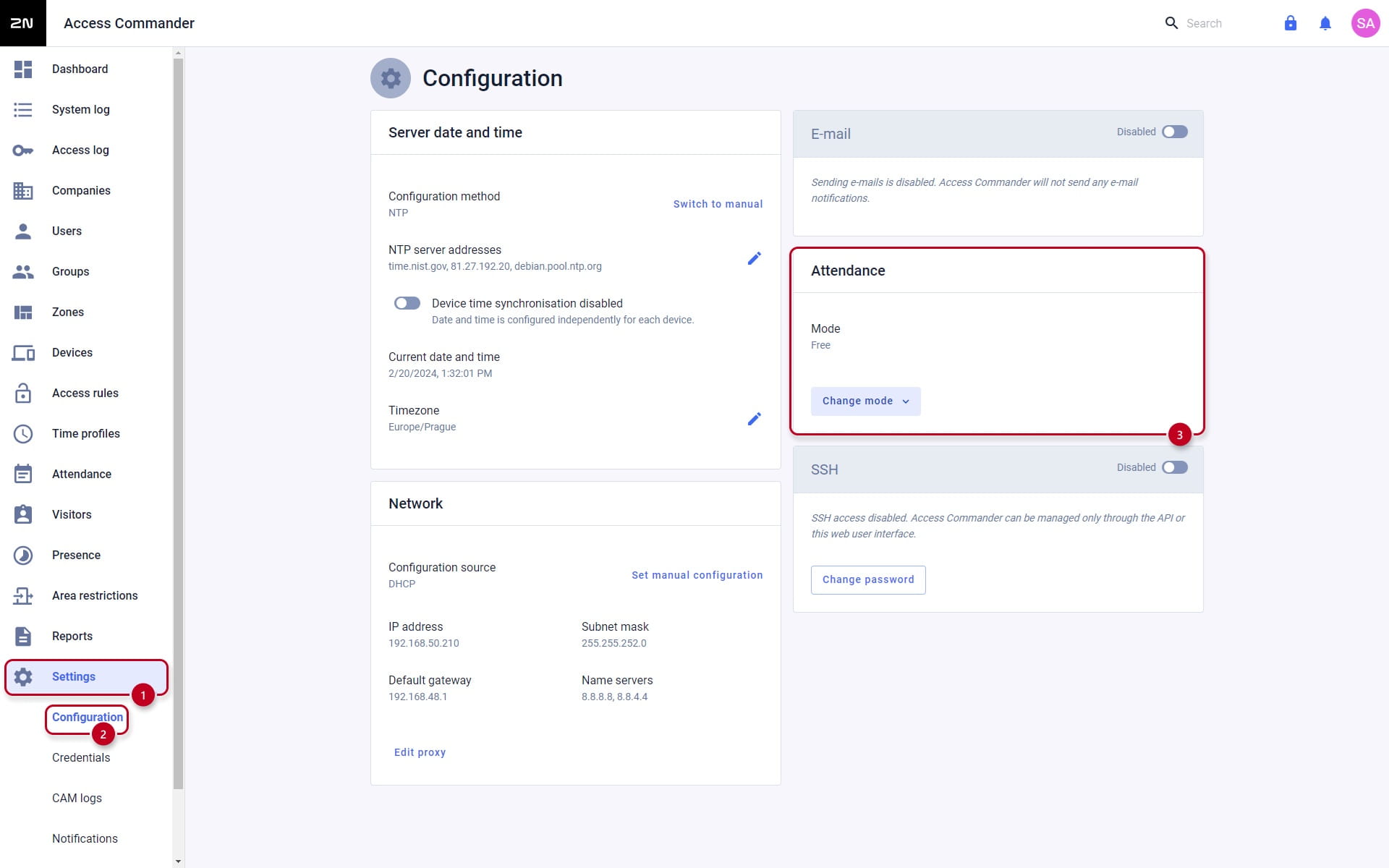Click Change password button

868,580
